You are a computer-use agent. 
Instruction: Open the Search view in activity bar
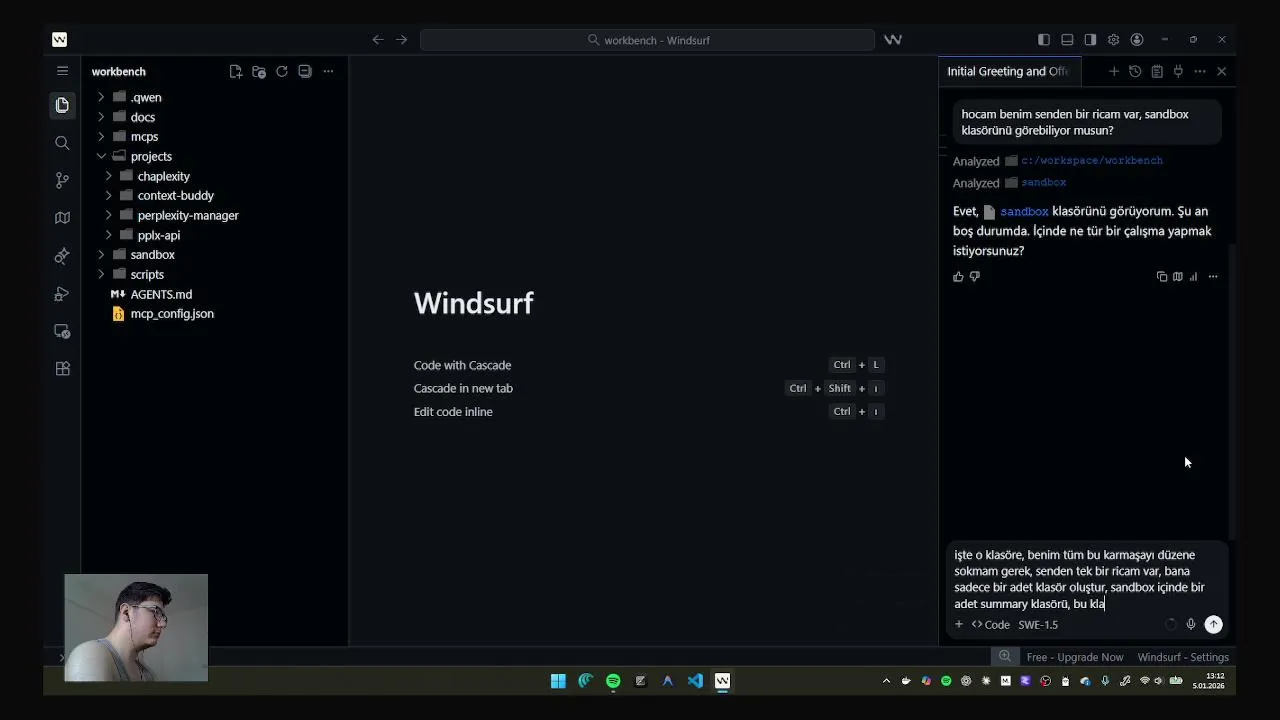pos(62,143)
